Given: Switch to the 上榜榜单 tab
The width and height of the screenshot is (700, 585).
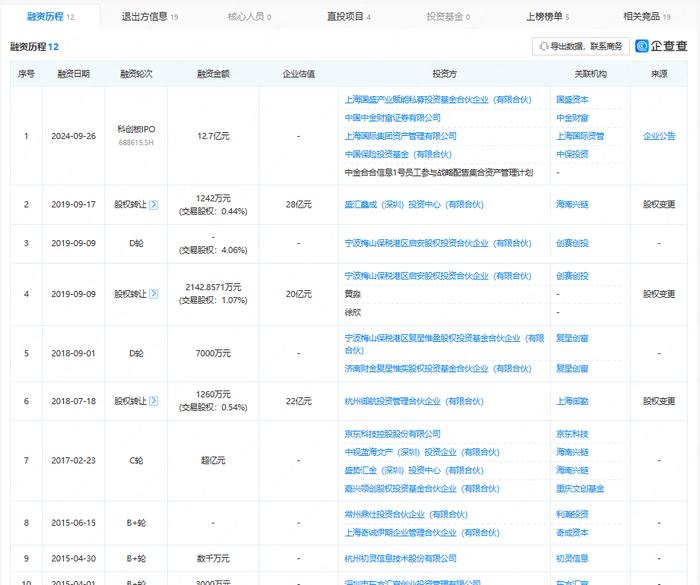Looking at the screenshot, I should coord(547,17).
